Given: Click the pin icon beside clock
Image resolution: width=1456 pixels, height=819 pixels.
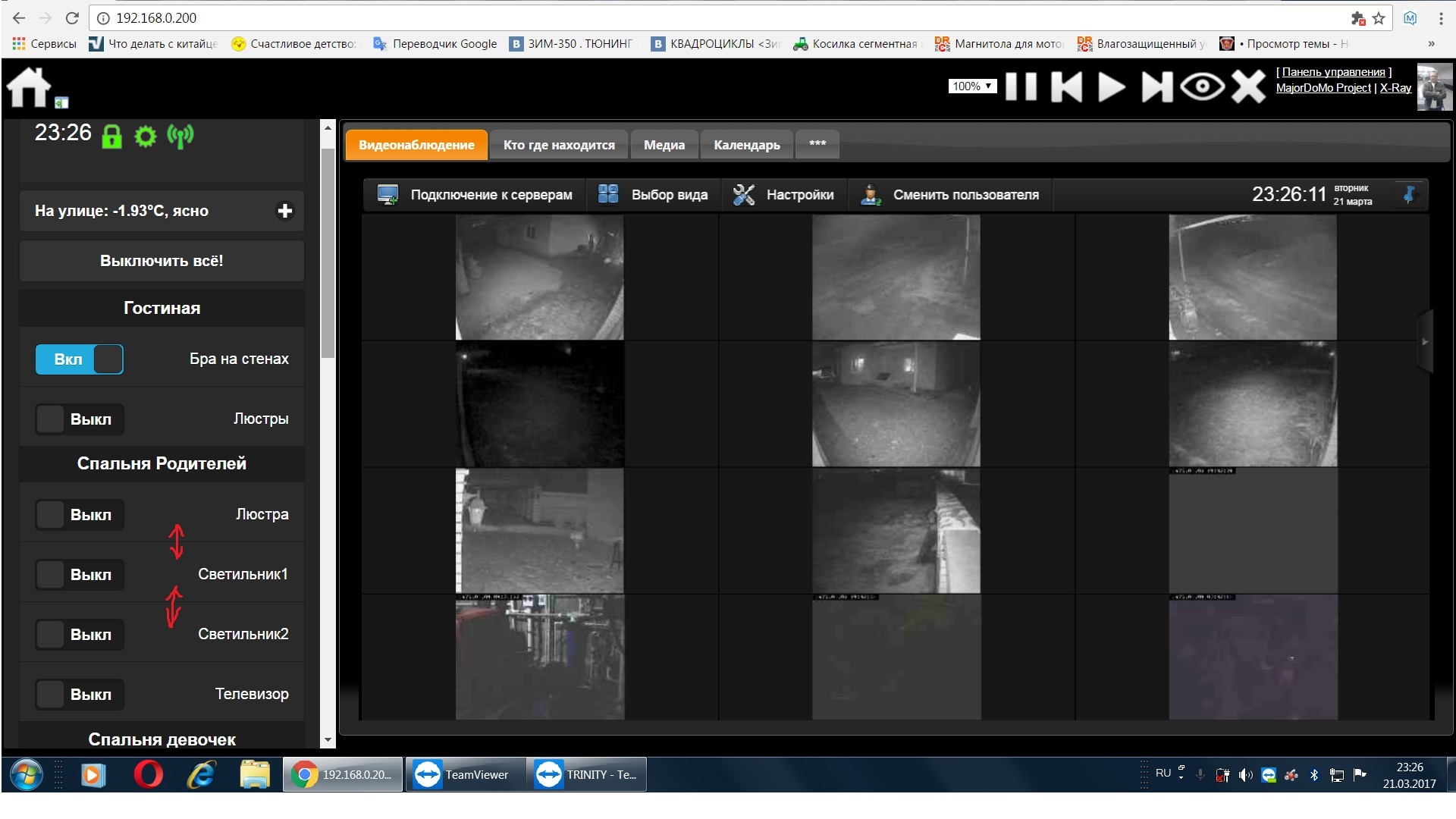Looking at the screenshot, I should pos(1409,195).
